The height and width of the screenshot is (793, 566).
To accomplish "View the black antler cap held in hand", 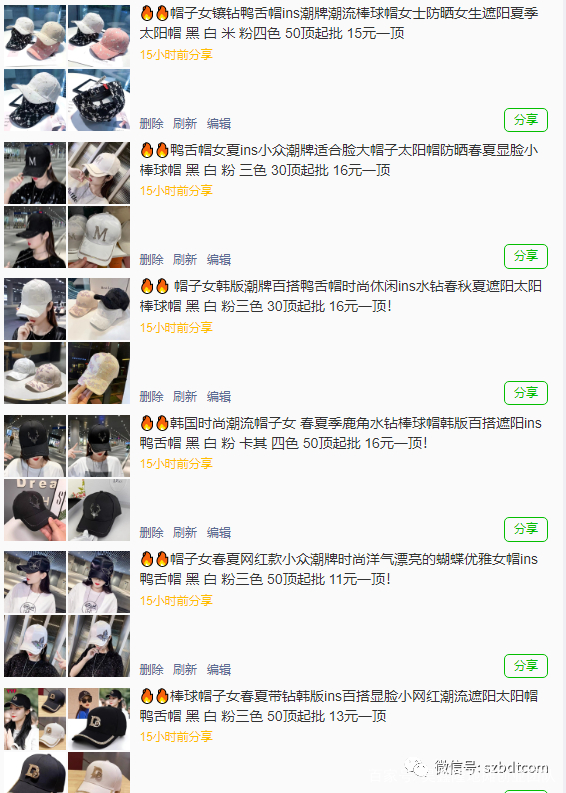I will (x=35, y=510).
